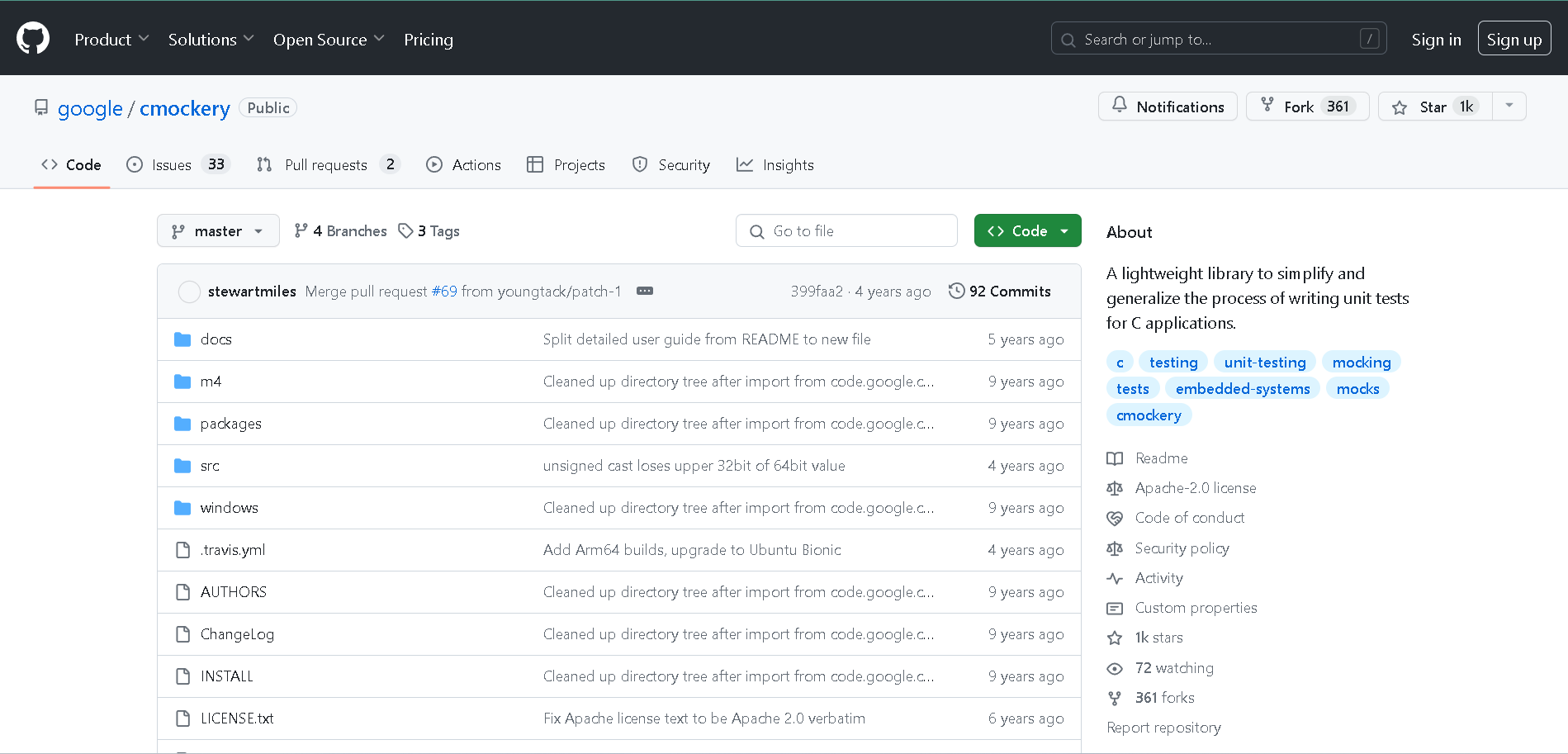1568x754 pixels.
Task: Open the green Code dropdown
Action: click(1027, 231)
